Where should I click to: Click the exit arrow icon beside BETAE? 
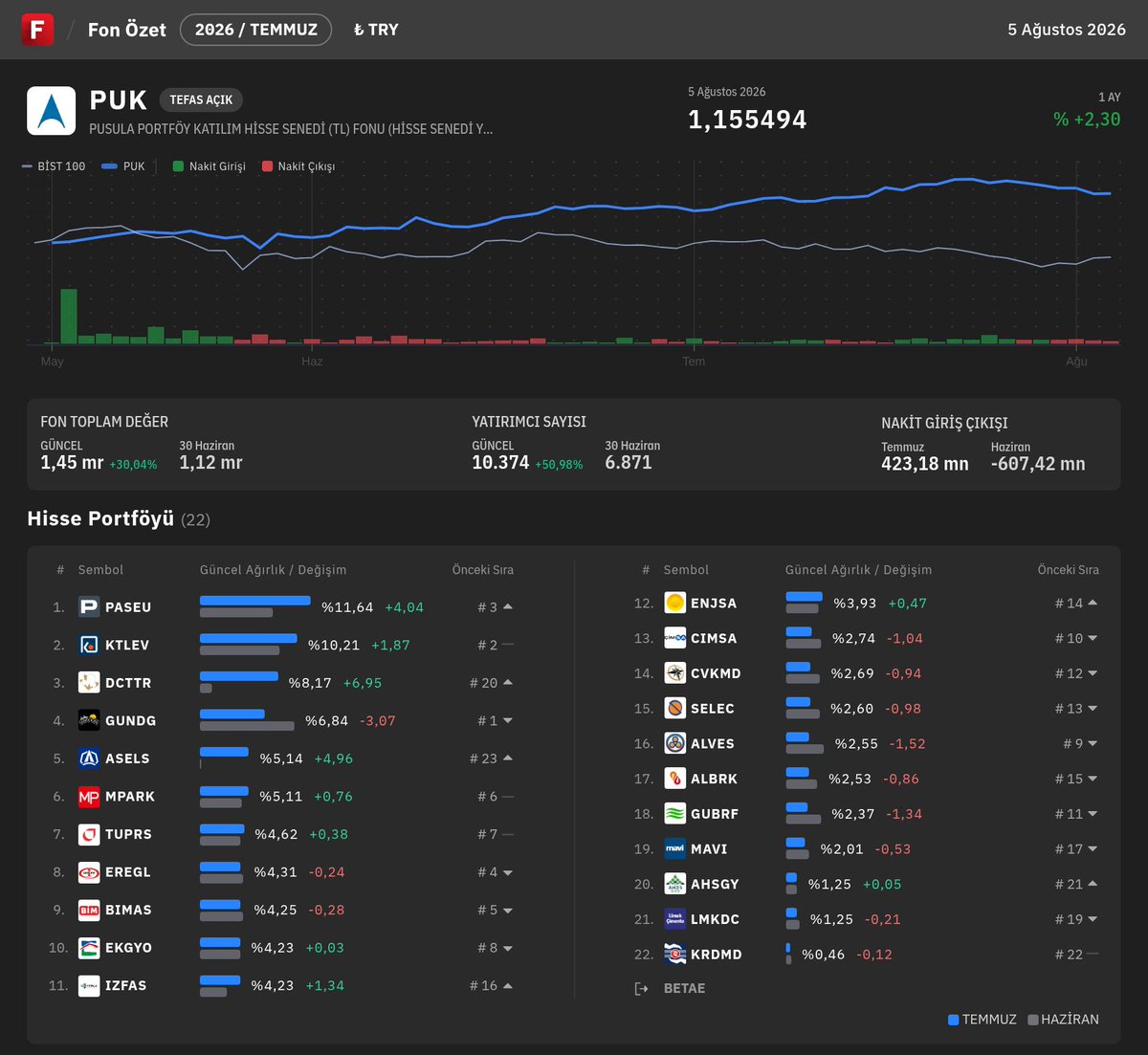click(642, 989)
